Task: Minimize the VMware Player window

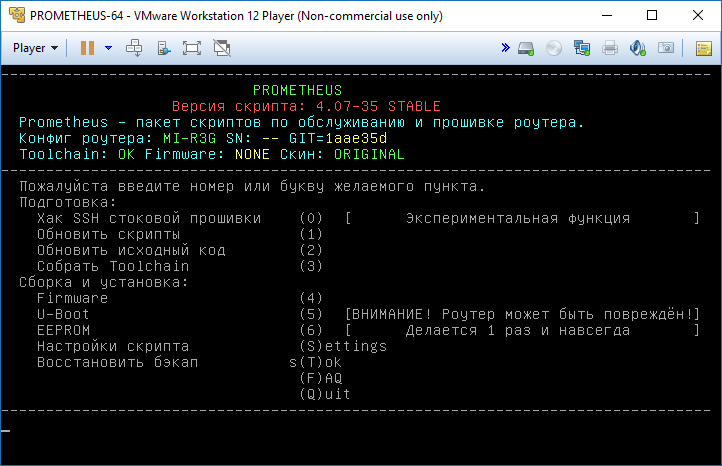Action: coord(607,15)
